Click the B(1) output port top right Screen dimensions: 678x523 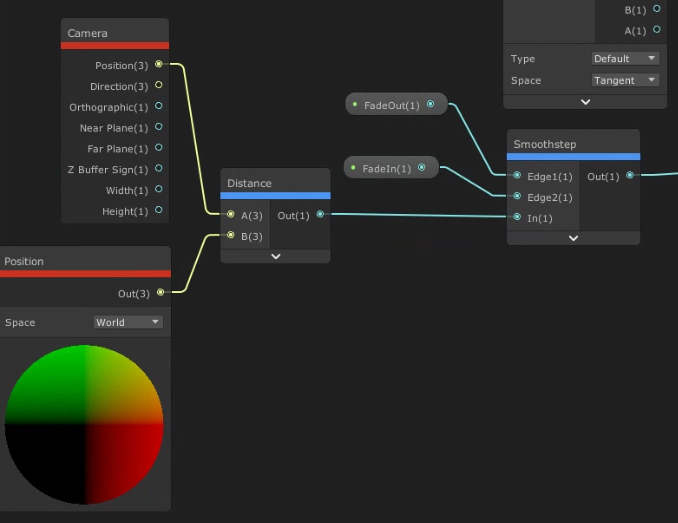pyautogui.click(x=657, y=9)
